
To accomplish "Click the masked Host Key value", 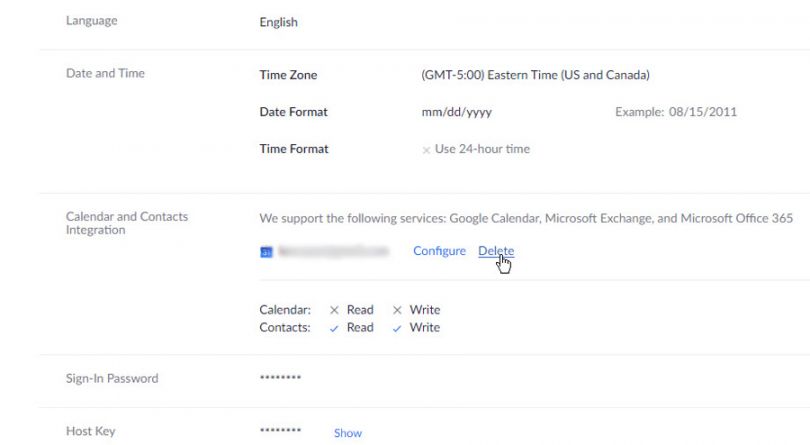I will [280, 431].
